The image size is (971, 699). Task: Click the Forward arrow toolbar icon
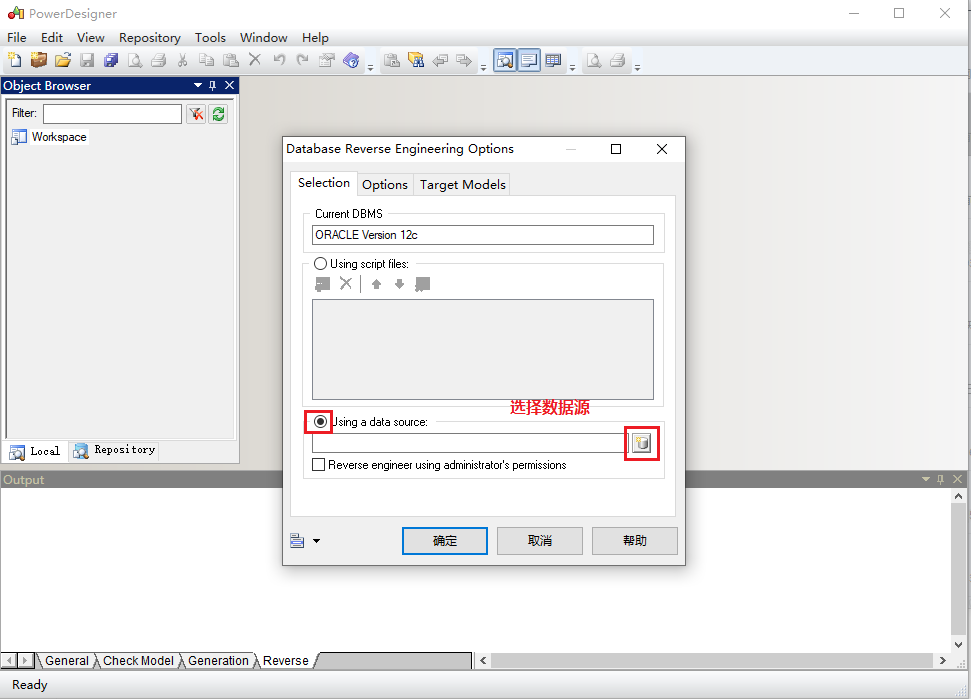(464, 60)
